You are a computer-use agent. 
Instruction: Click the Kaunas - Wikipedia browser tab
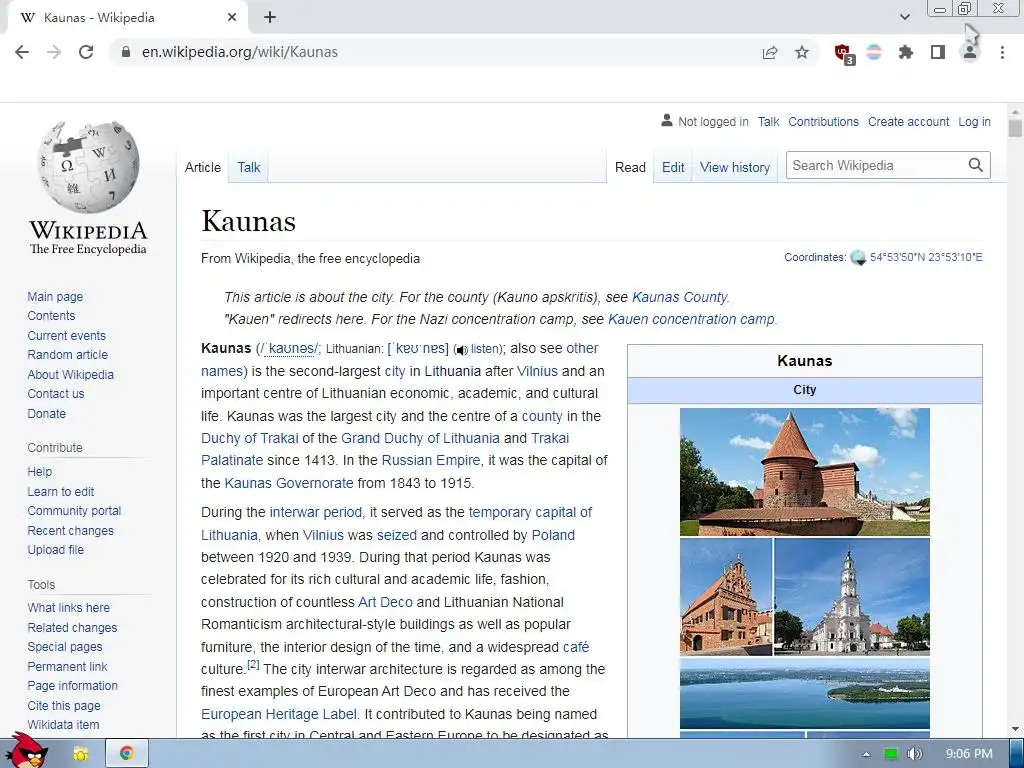(127, 18)
